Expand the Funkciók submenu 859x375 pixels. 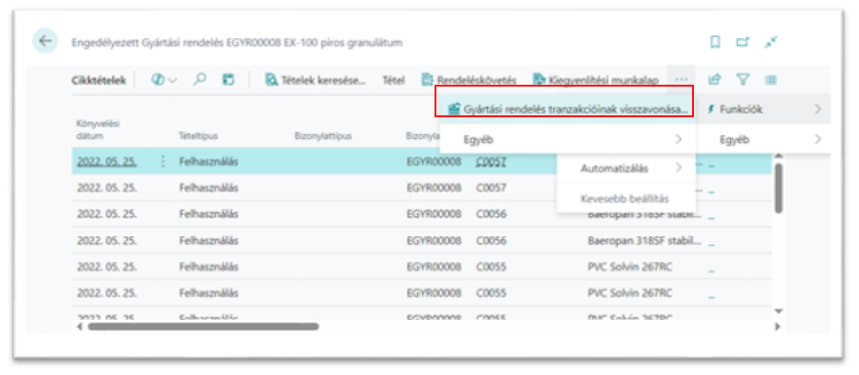pos(764,109)
